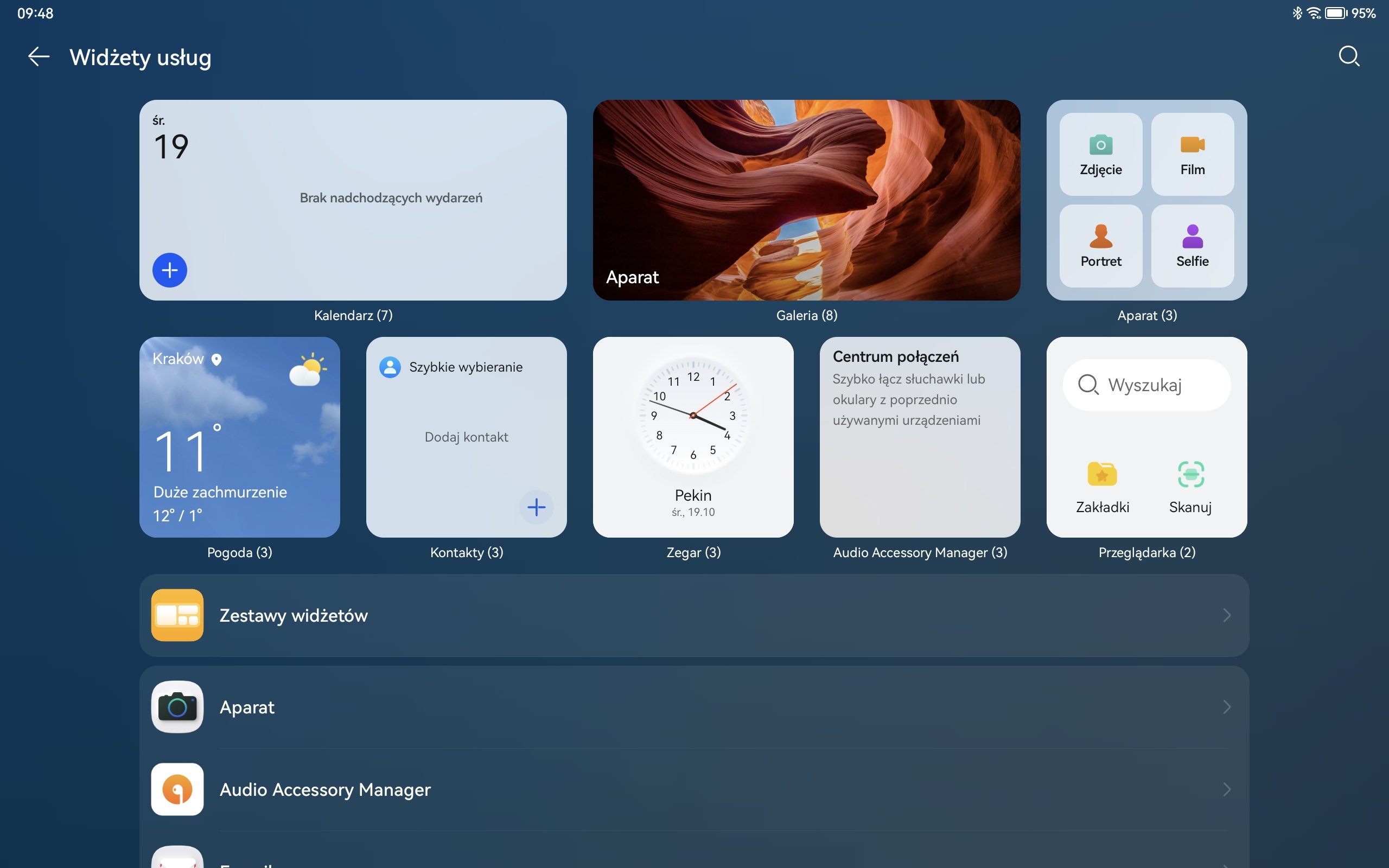Image resolution: width=1389 pixels, height=868 pixels.
Task: Open the Zegar (3) widget group label
Action: [x=693, y=552]
